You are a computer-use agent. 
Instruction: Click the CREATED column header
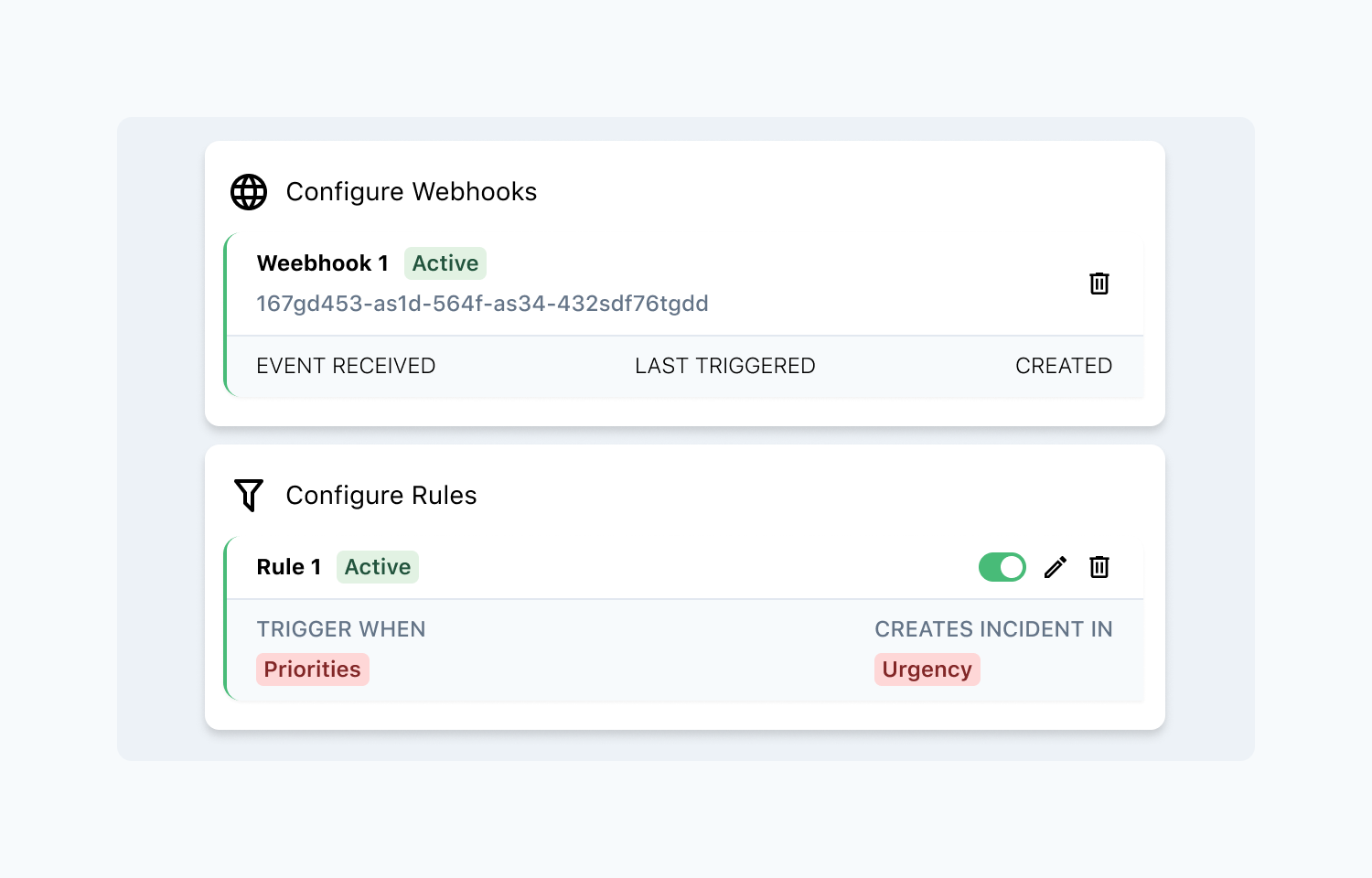tap(1063, 366)
